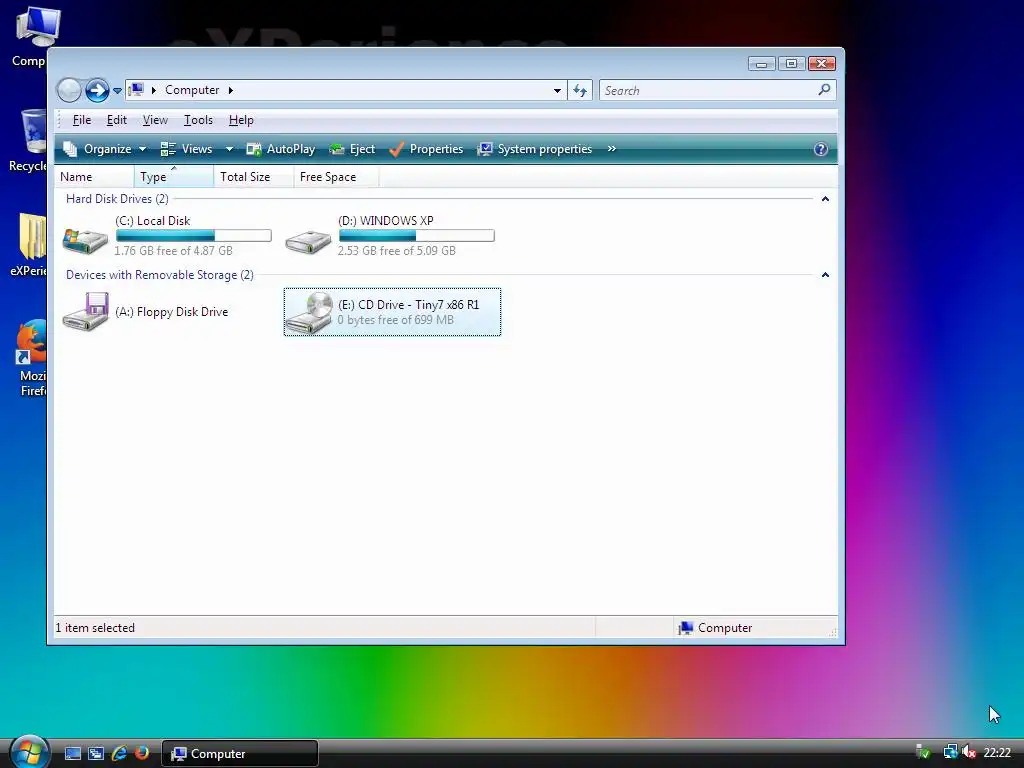Refresh the Computer folder view
Viewport: 1024px width, 768px height.
click(x=580, y=91)
